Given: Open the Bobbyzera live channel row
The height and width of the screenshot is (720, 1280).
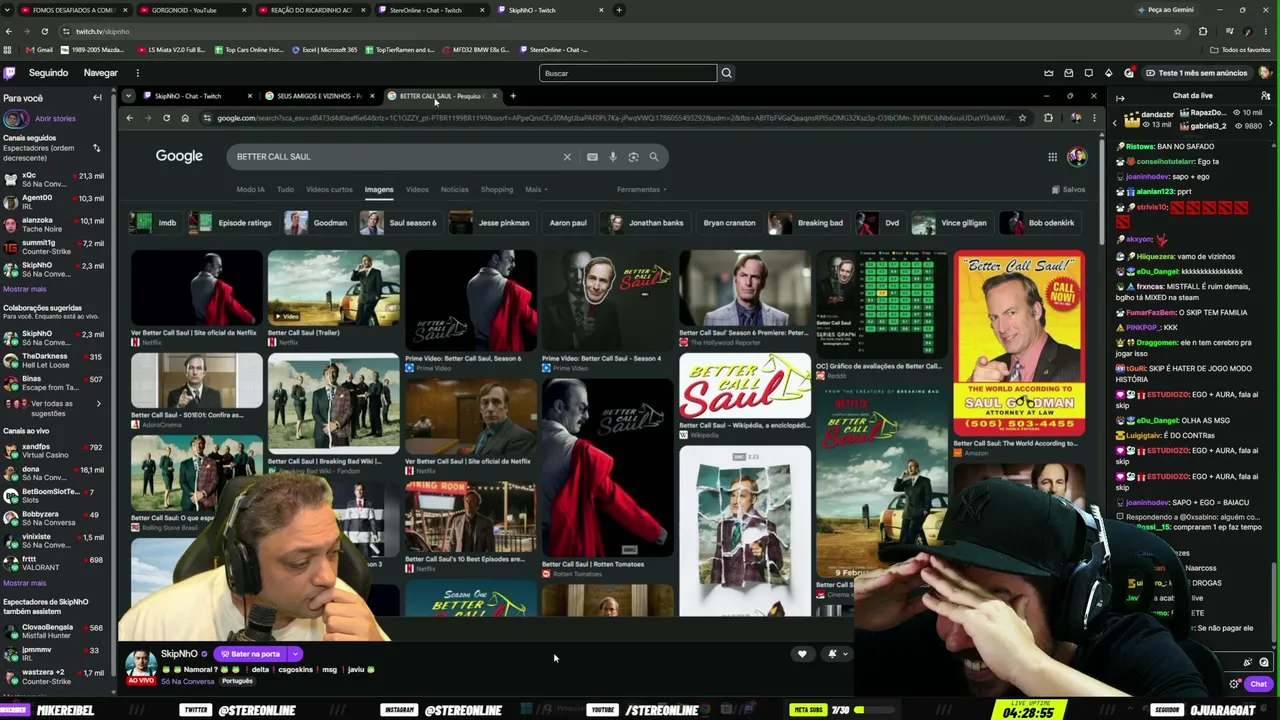Looking at the screenshot, I should coord(56,519).
